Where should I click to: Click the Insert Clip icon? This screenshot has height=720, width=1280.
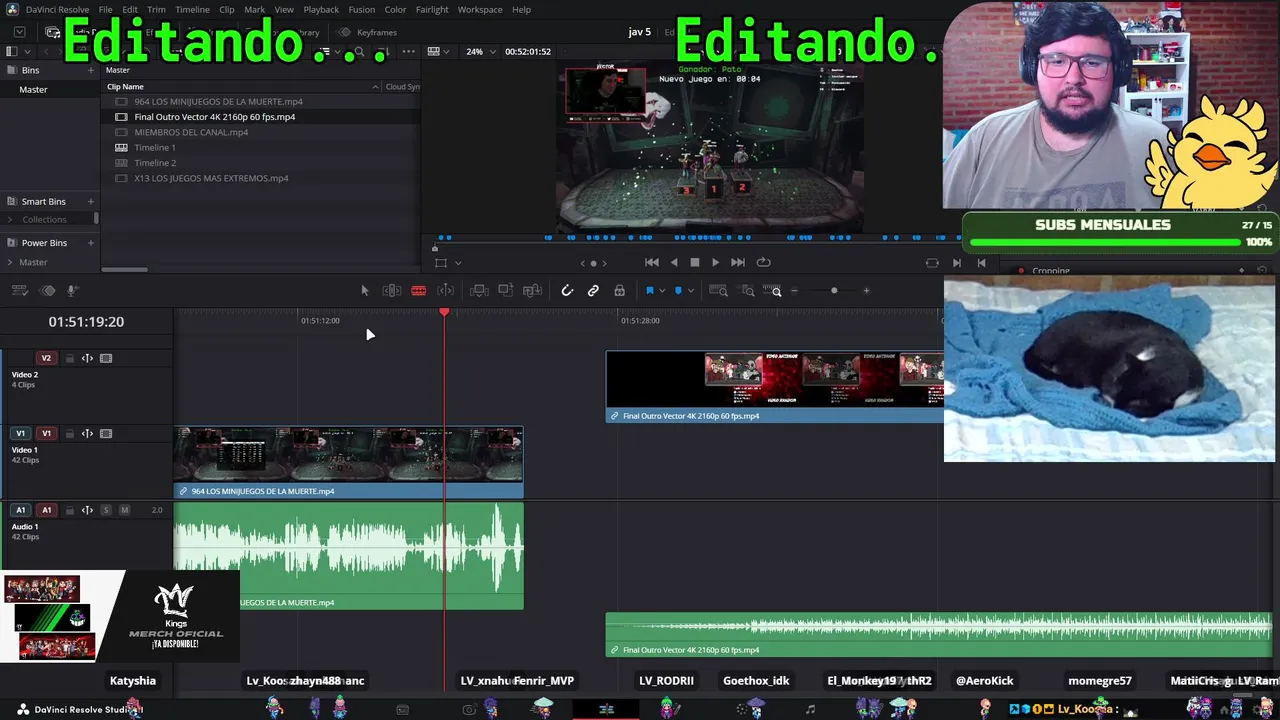pyautogui.click(x=479, y=291)
